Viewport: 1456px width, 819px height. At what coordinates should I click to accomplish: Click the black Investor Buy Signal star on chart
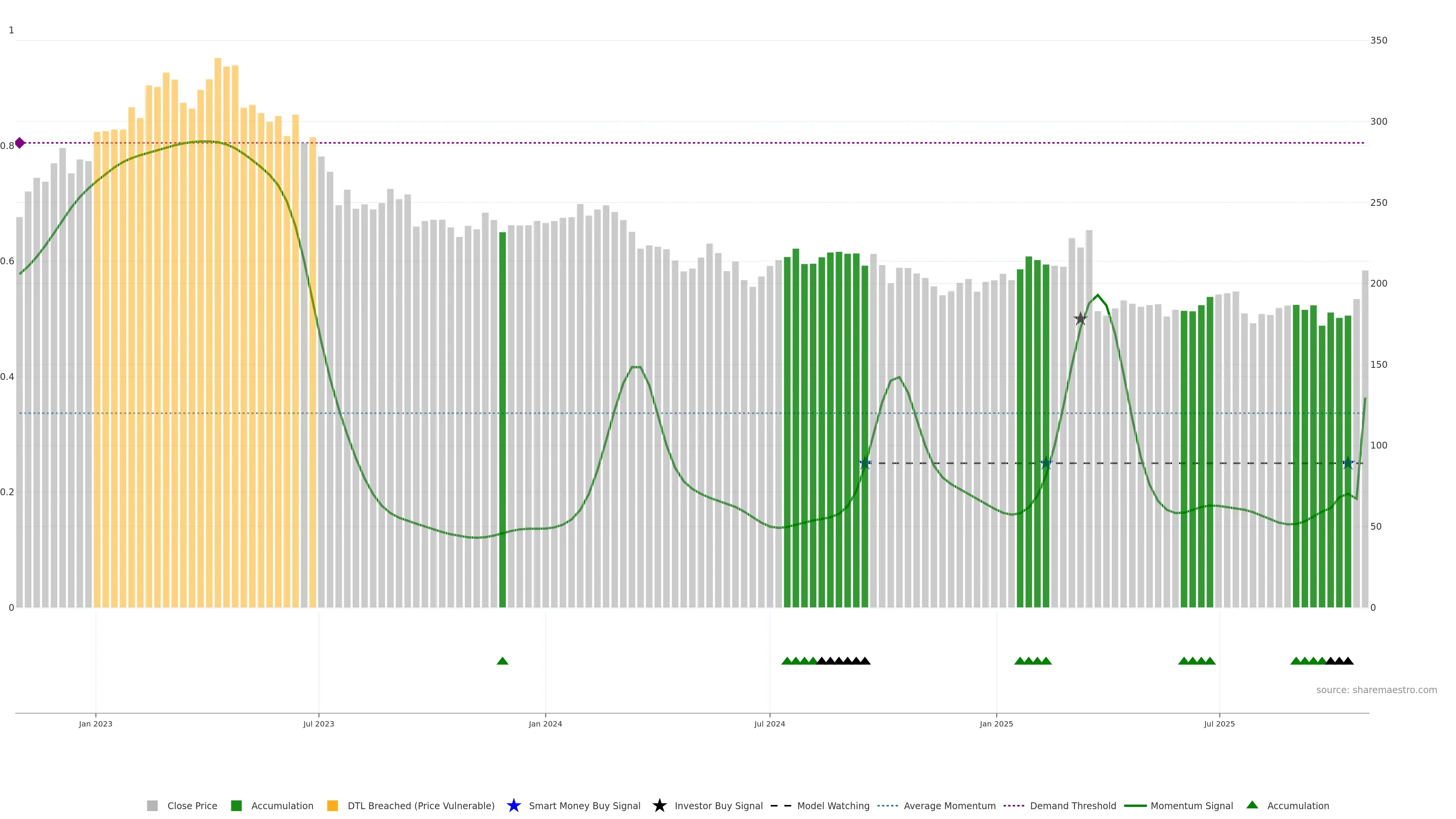click(x=1080, y=319)
